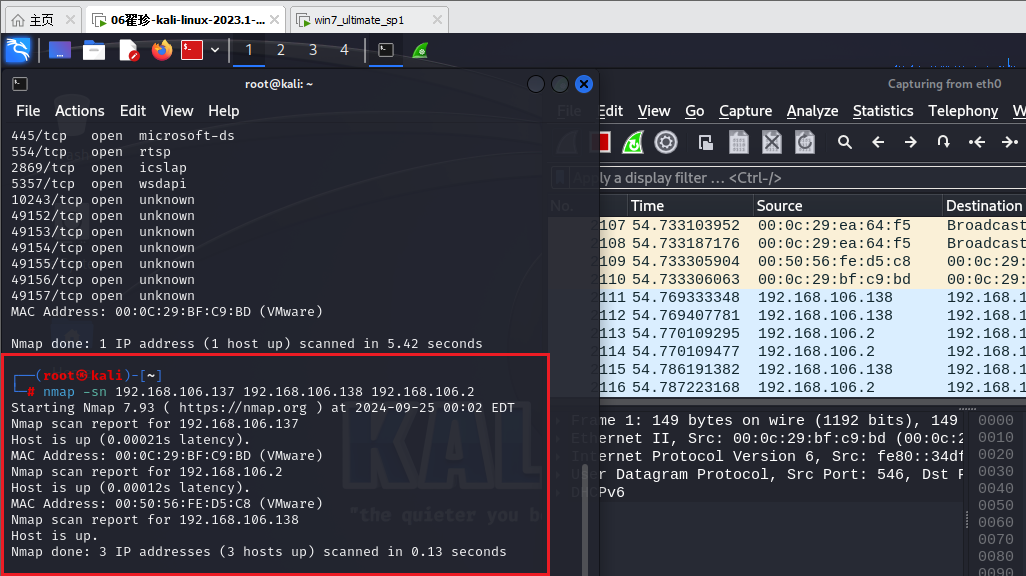This screenshot has height=576, width=1026.
Task: Sort packets by Source column header
Action: click(847, 206)
